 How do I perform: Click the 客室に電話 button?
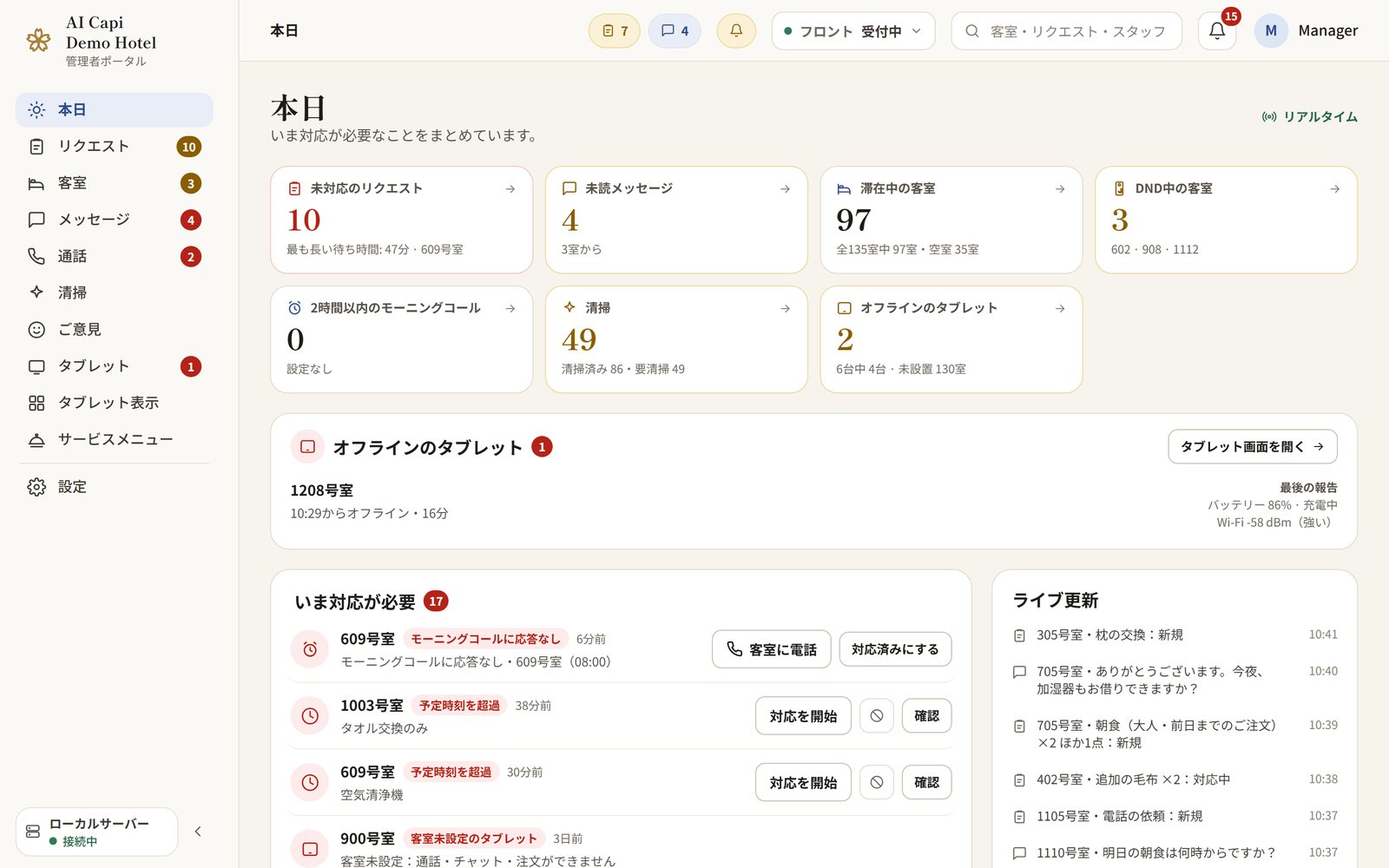(771, 649)
